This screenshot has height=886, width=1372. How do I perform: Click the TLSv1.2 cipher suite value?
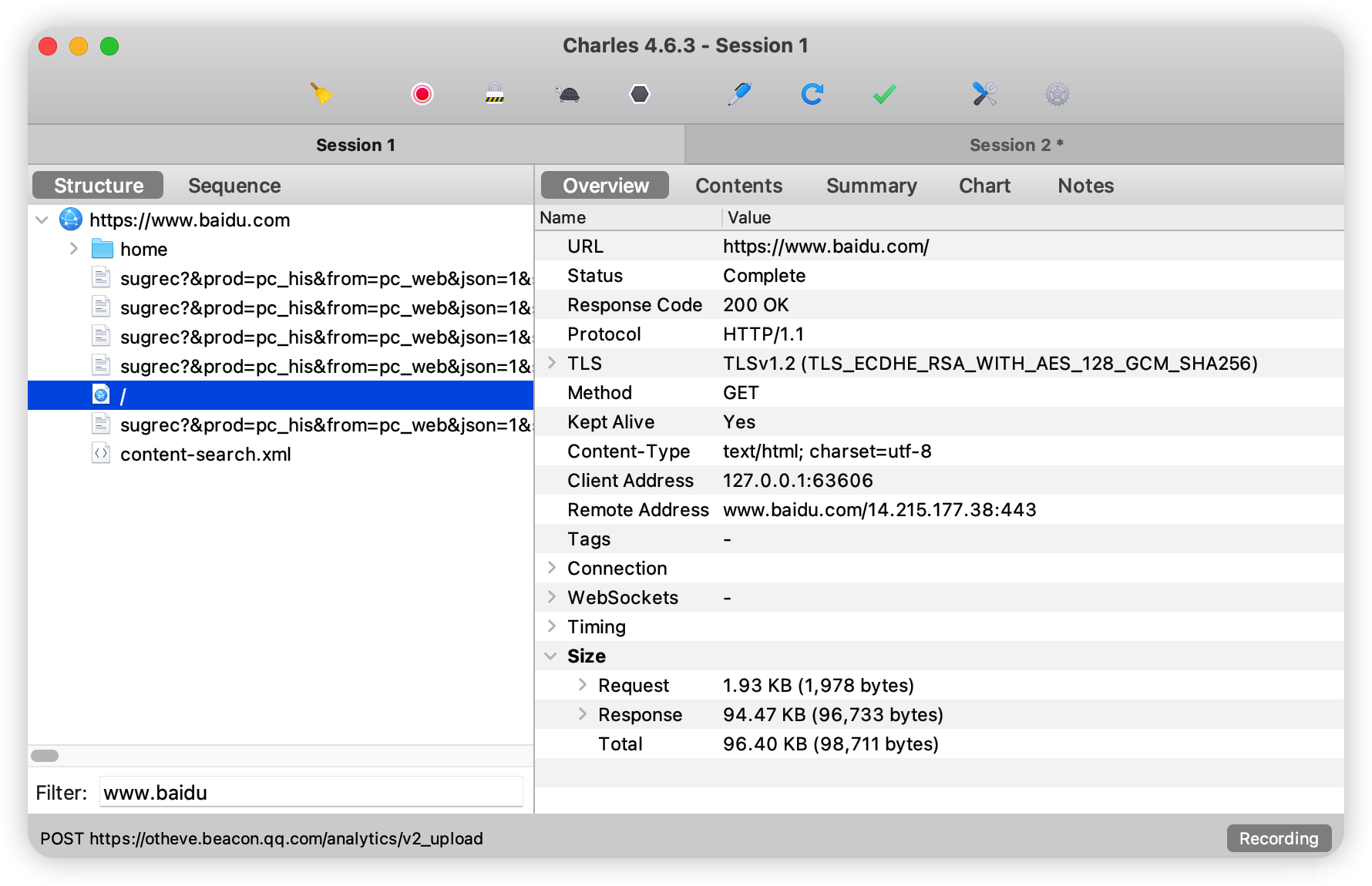click(990, 364)
